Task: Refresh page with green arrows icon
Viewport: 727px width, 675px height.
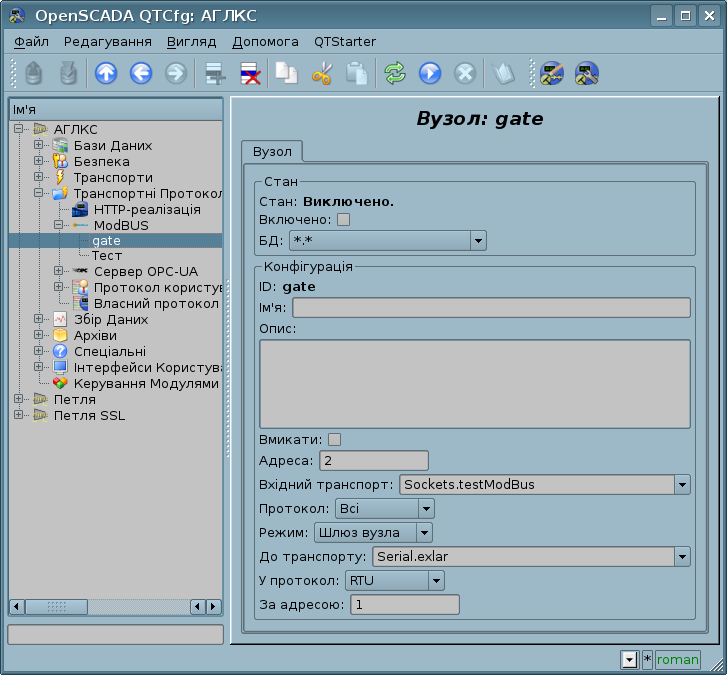Action: coord(395,72)
